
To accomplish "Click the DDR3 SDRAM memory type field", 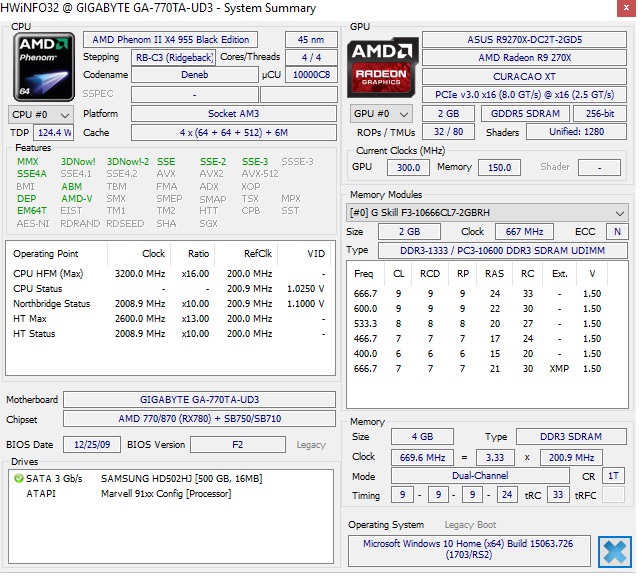I will [571, 436].
